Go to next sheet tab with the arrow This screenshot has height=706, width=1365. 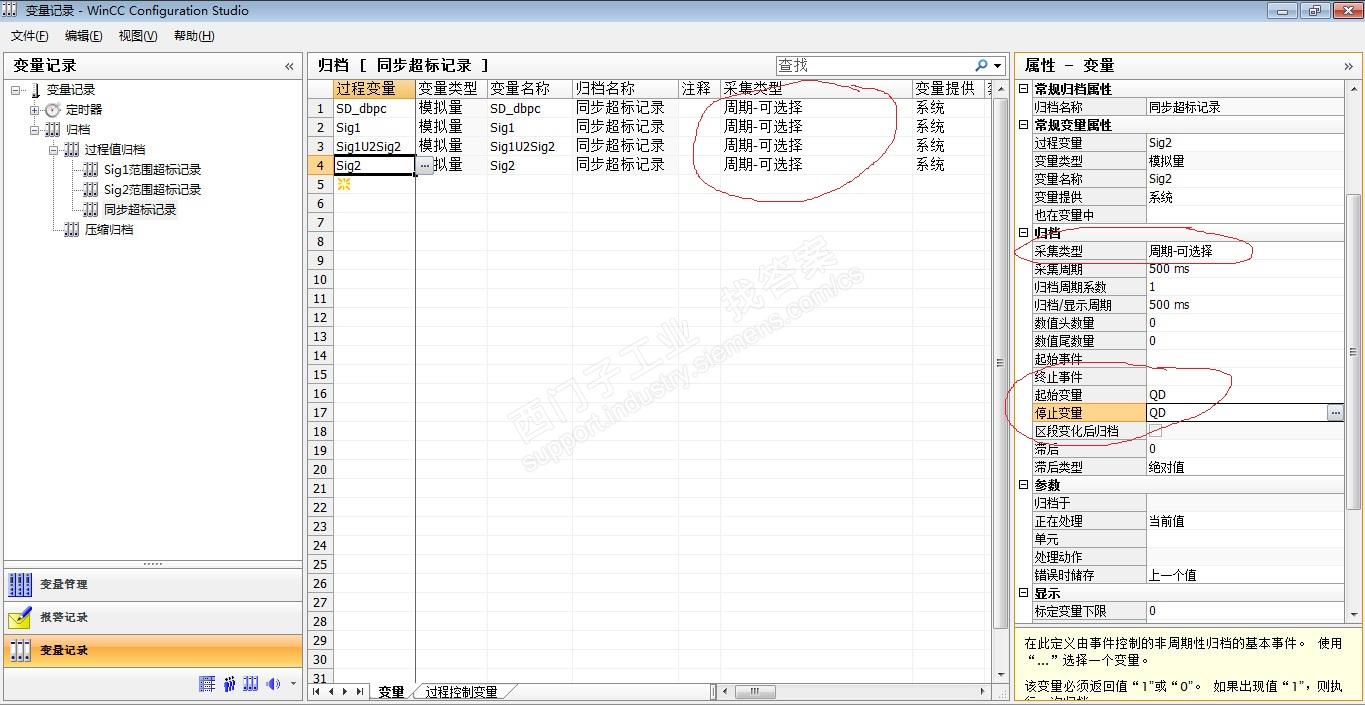coord(345,692)
